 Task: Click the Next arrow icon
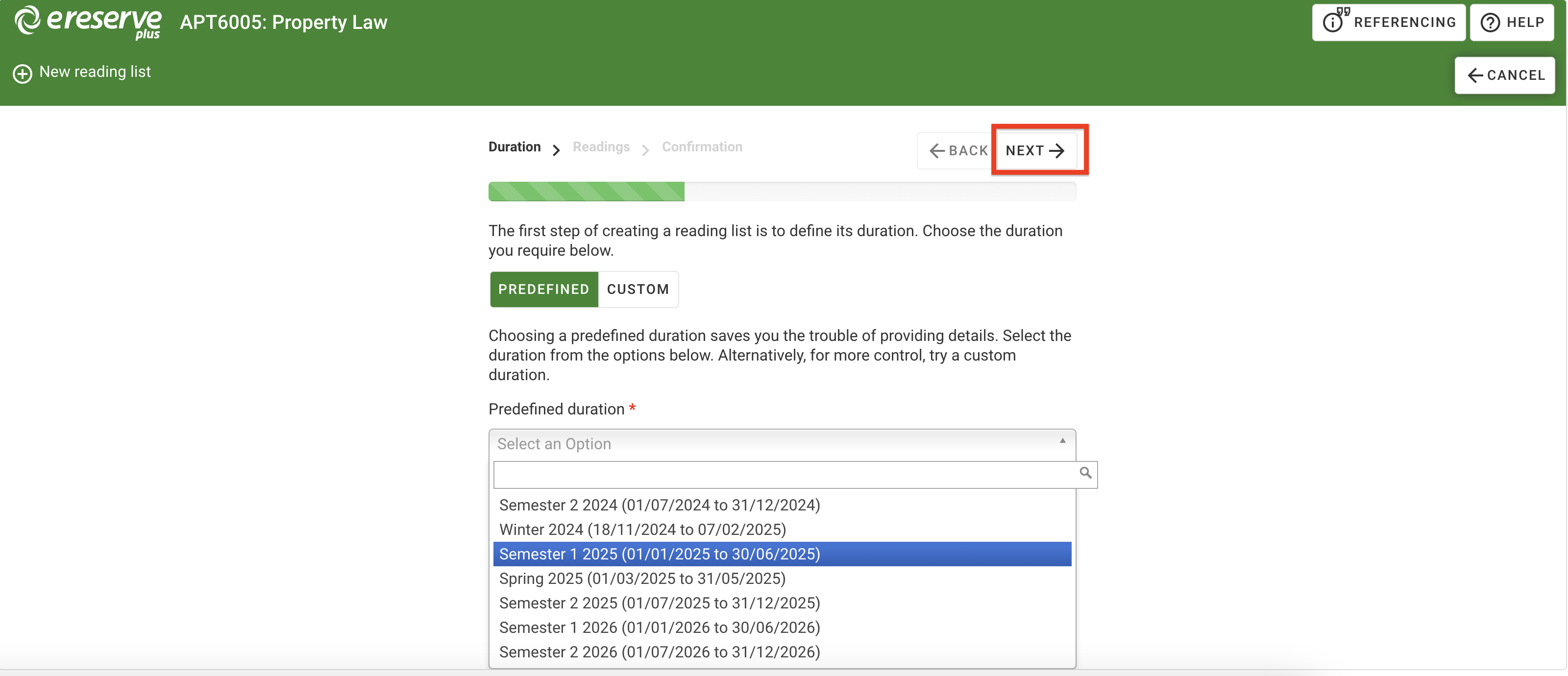(x=1057, y=151)
